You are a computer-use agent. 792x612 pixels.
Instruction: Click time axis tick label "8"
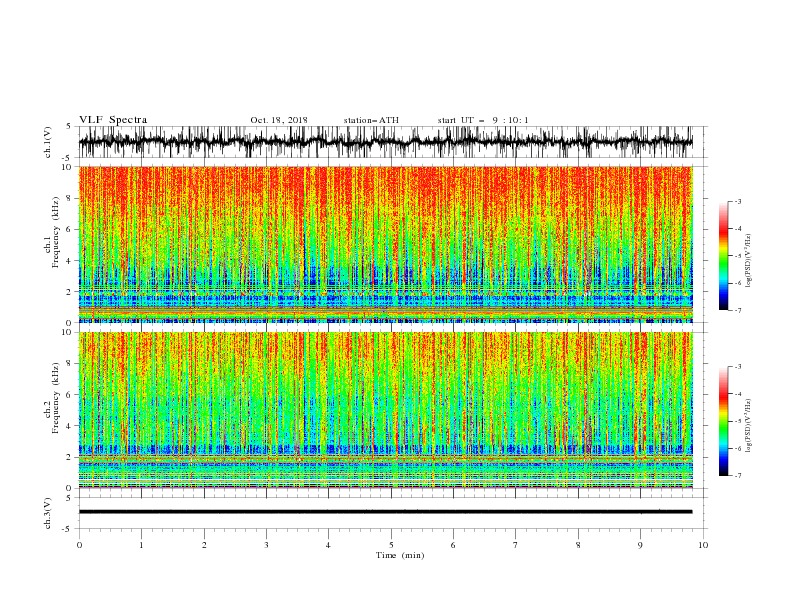tap(578, 545)
